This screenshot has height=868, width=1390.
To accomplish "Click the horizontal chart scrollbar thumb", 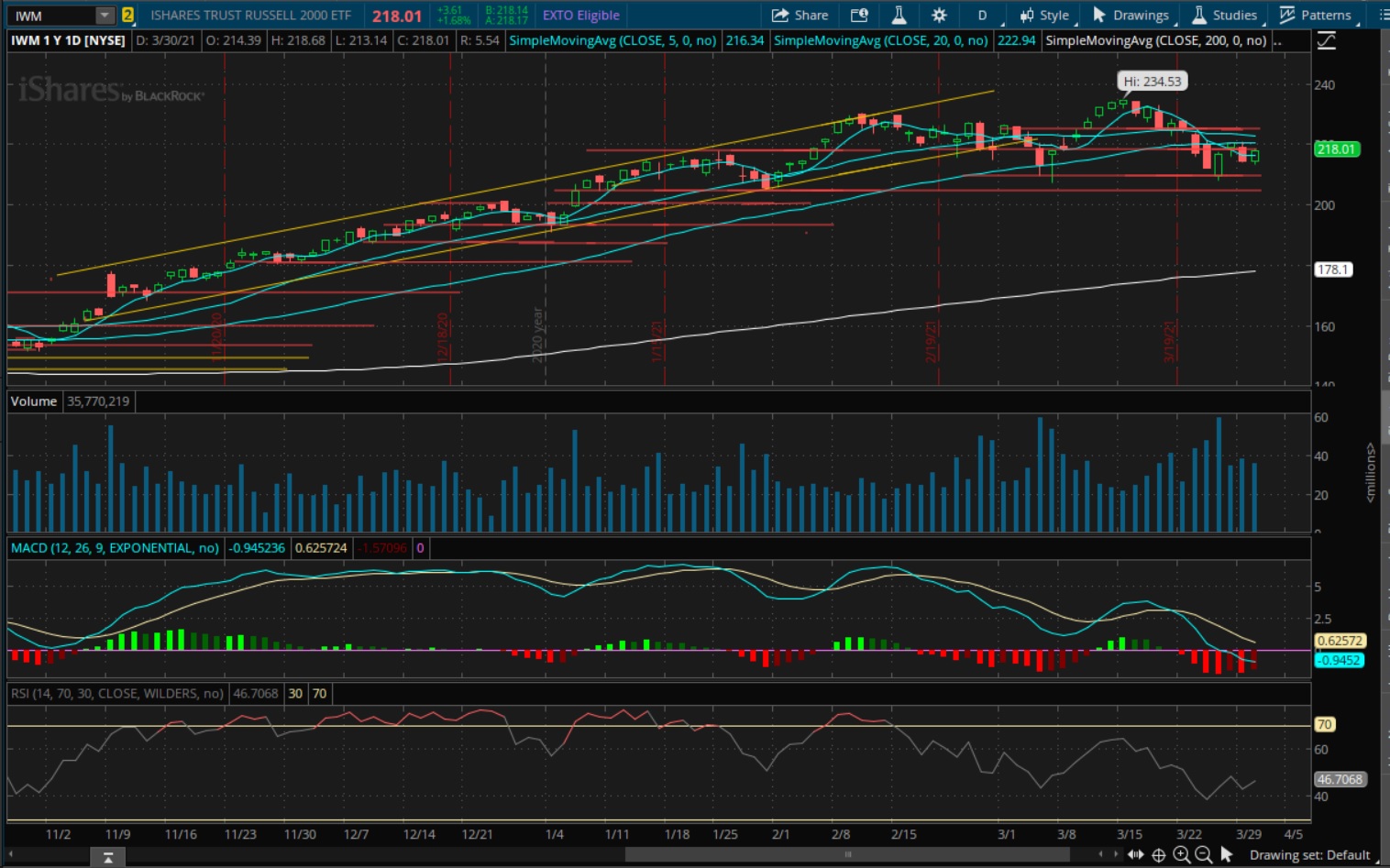I will point(847,854).
